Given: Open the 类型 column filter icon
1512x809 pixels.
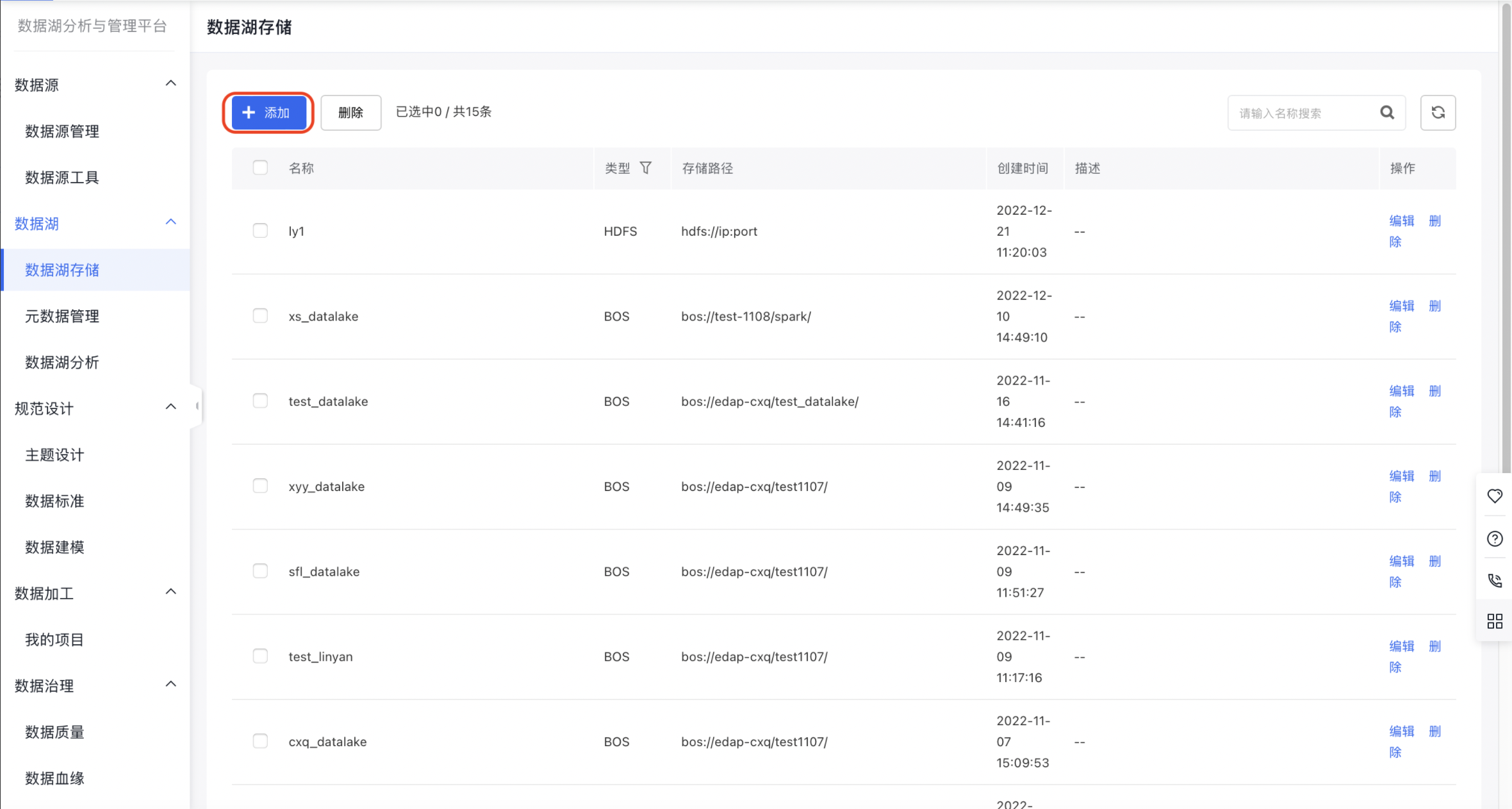Looking at the screenshot, I should coord(646,168).
